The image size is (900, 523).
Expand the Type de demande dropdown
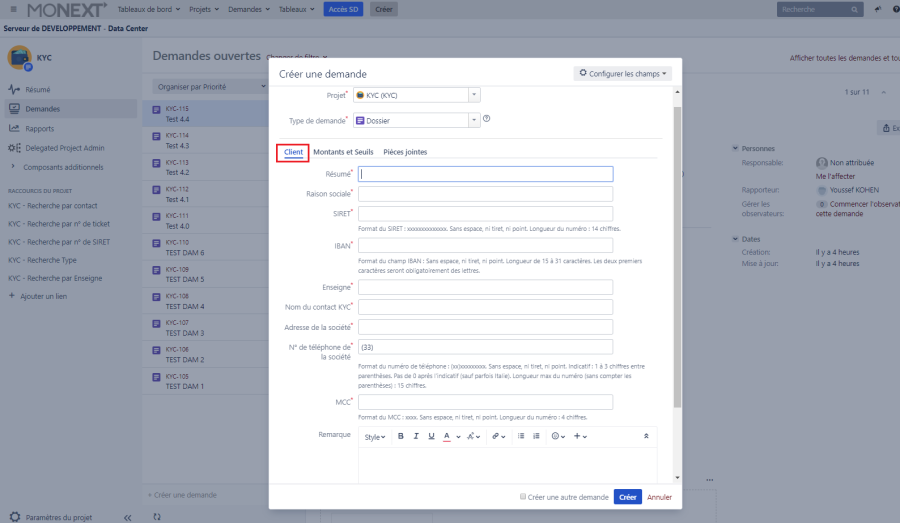pos(474,120)
